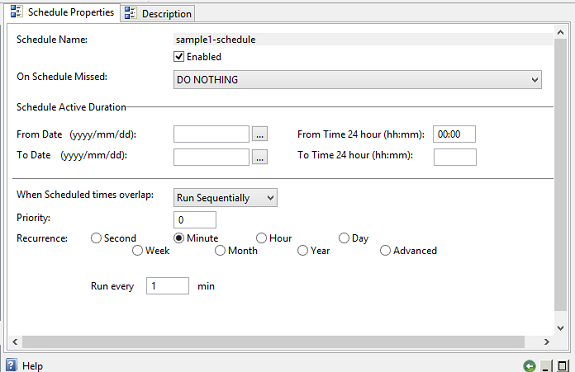Image resolution: width=575 pixels, height=372 pixels.
Task: Expand the Run Sequentially dropdown
Action: click(x=225, y=198)
